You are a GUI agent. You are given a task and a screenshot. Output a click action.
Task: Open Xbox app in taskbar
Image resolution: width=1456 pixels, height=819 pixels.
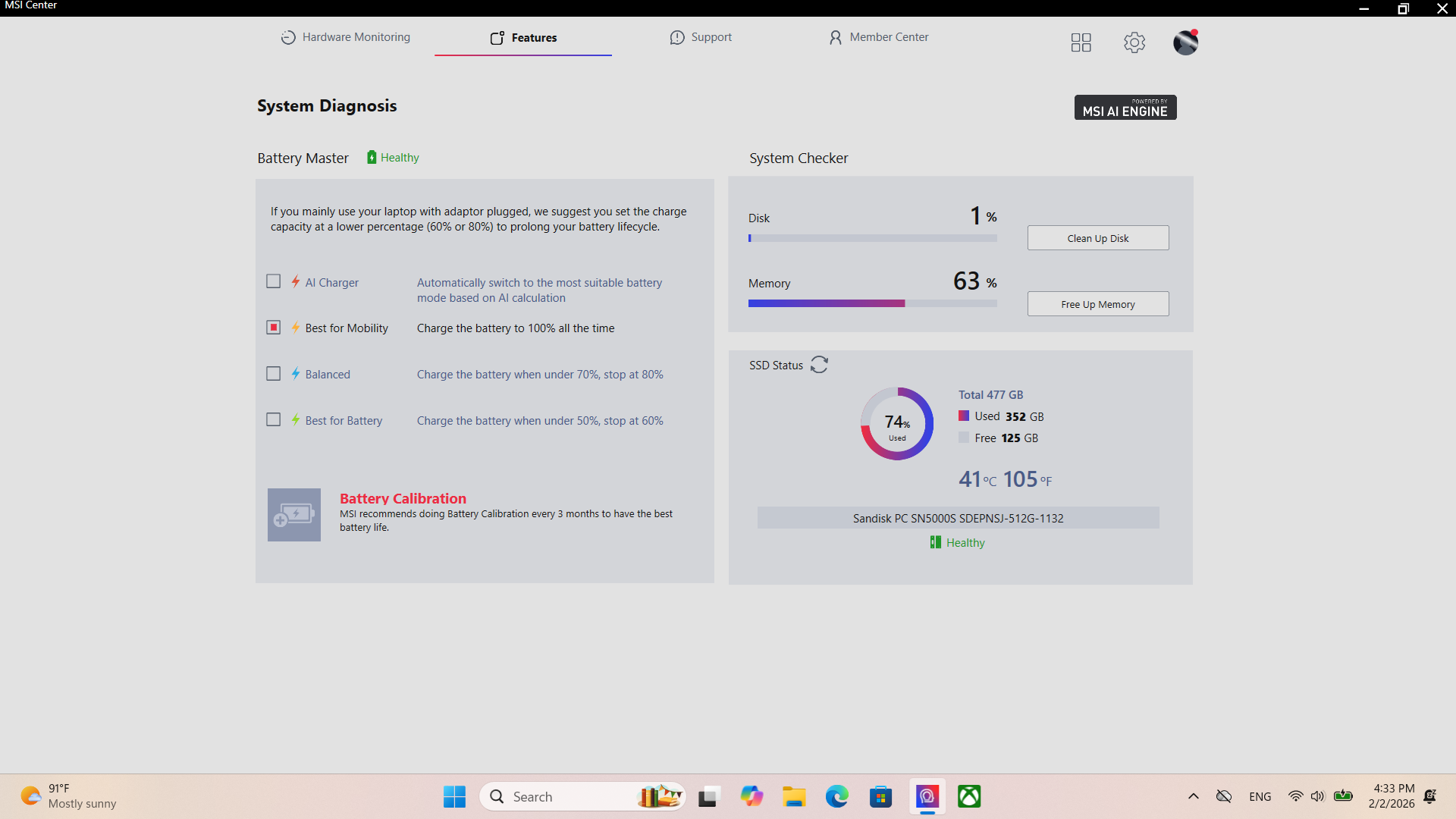click(969, 796)
